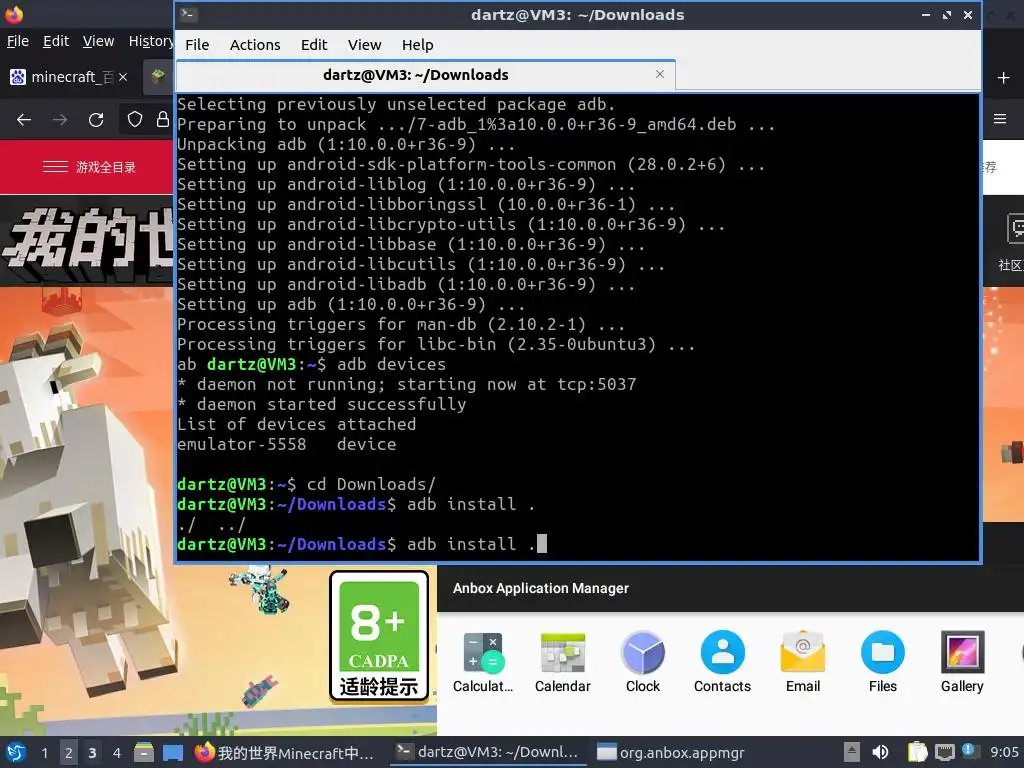The width and height of the screenshot is (1024, 768).
Task: Switch to workspace 4
Action: pyautogui.click(x=116, y=752)
